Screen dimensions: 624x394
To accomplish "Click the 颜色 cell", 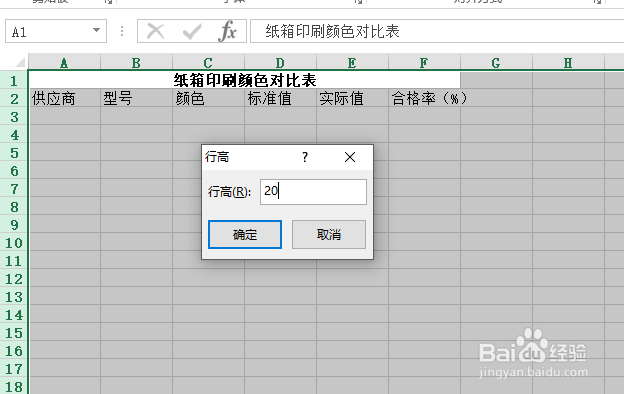I will pyautogui.click(x=209, y=98).
